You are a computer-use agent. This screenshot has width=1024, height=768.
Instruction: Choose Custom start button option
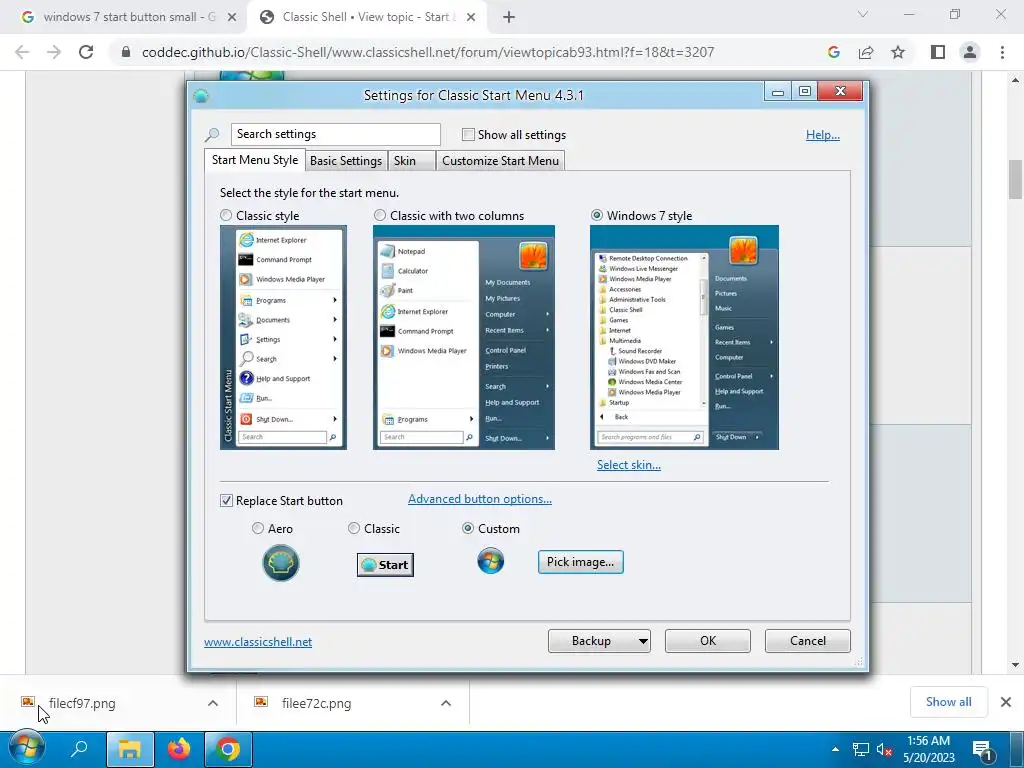(468, 528)
